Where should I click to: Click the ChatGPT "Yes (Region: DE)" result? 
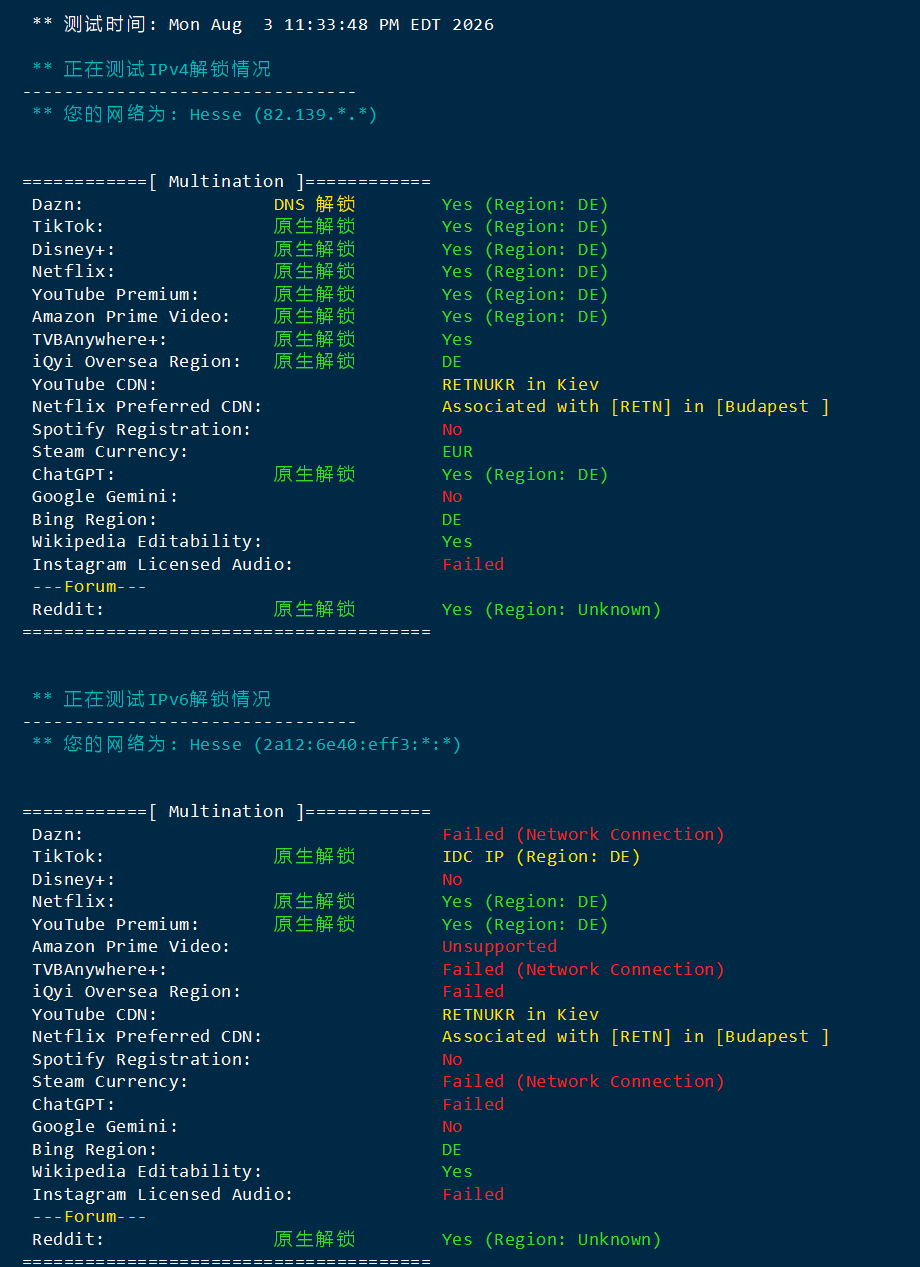525,475
